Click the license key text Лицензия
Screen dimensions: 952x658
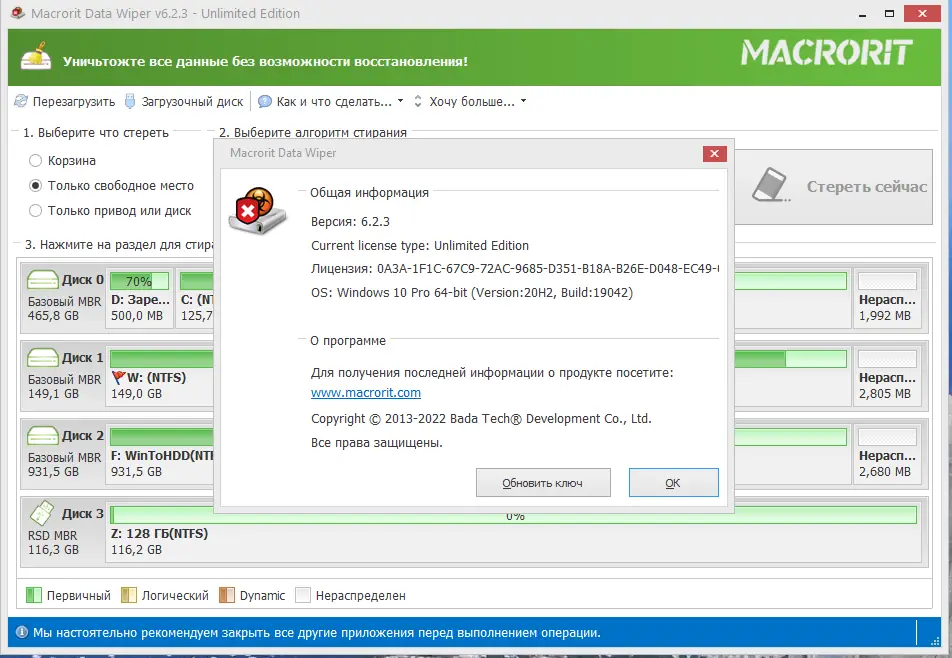515,268
